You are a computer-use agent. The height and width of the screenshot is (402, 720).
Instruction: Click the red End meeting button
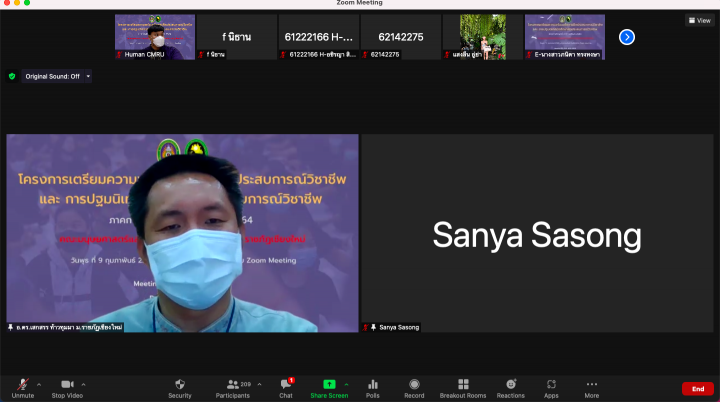point(697,388)
